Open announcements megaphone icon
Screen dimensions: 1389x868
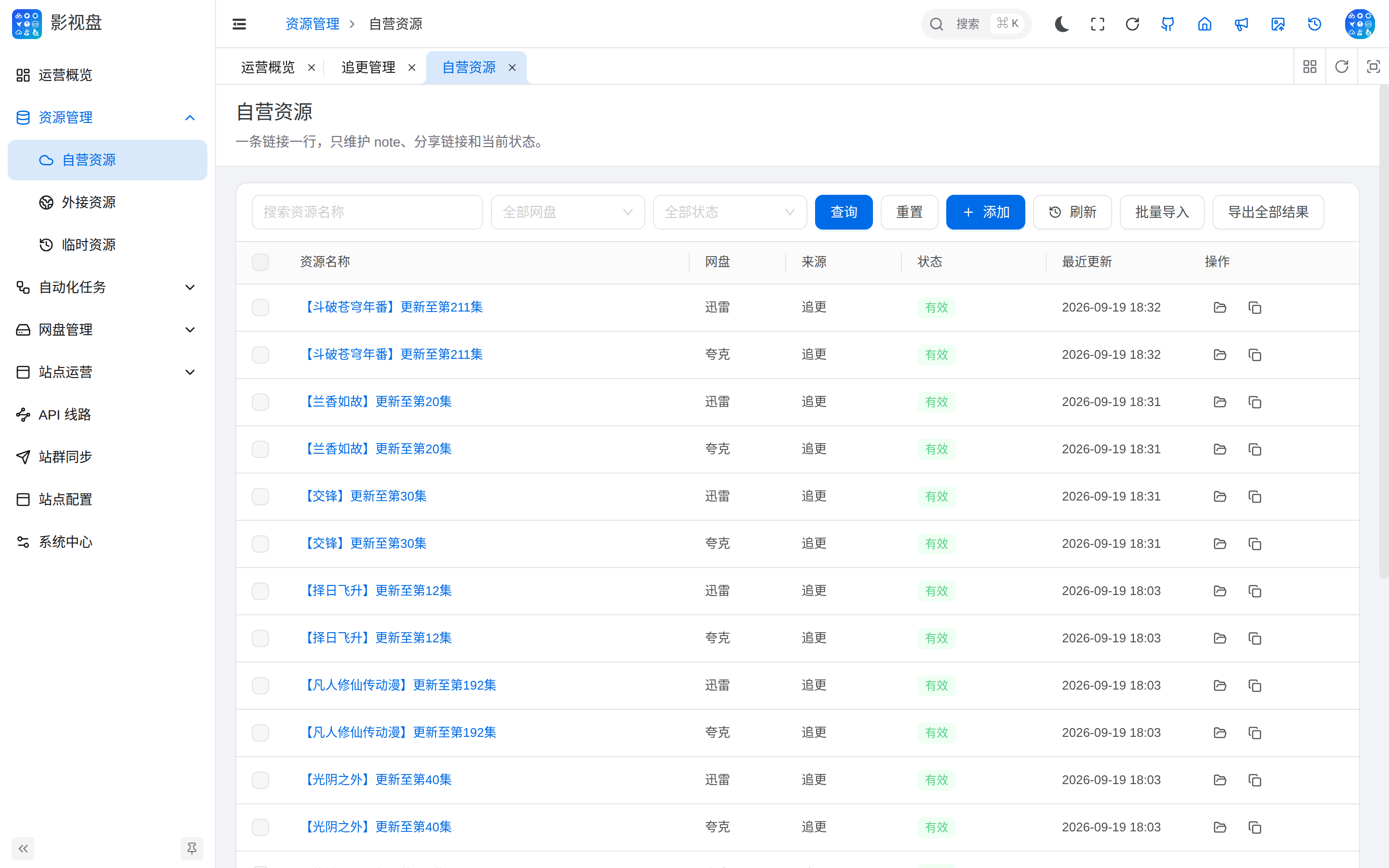pyautogui.click(x=1241, y=24)
